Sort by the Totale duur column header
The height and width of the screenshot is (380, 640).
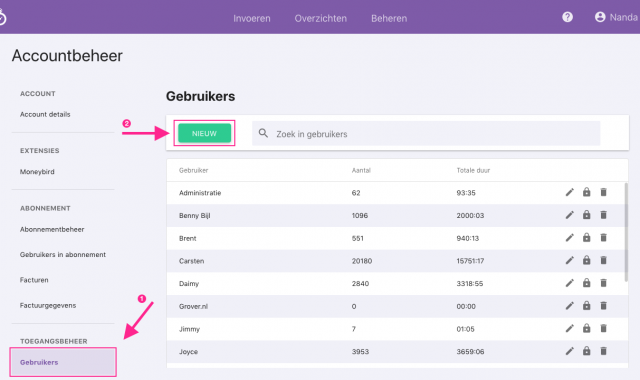pos(473,170)
